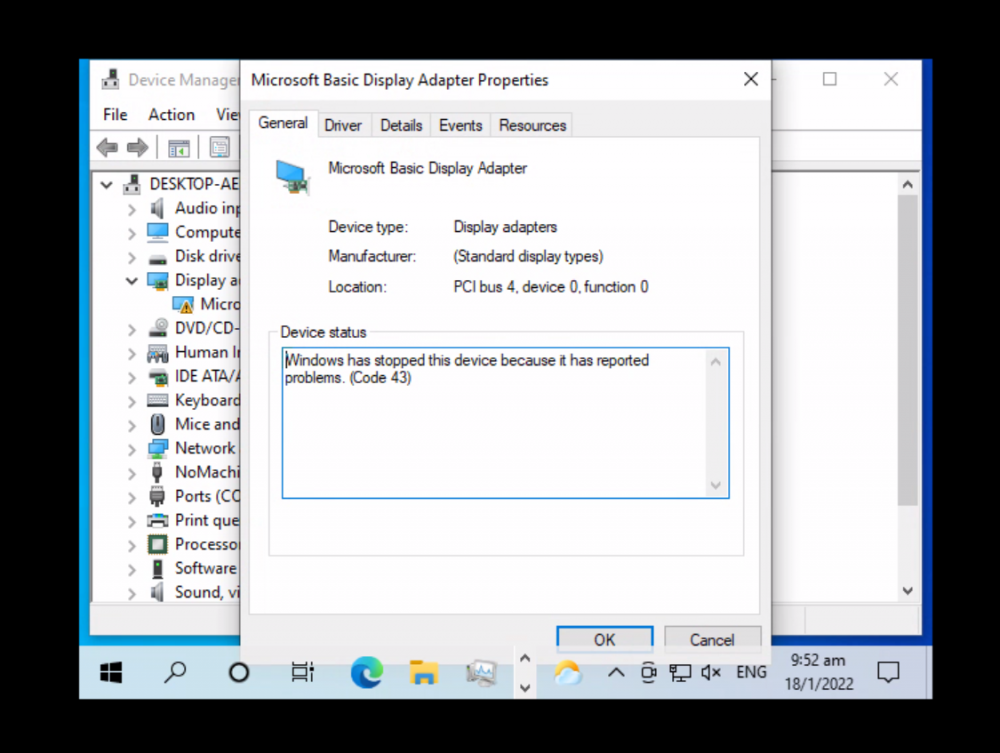This screenshot has width=1000, height=753.
Task: Expand the DVD/CD-ROM drives category
Action: click(131, 329)
